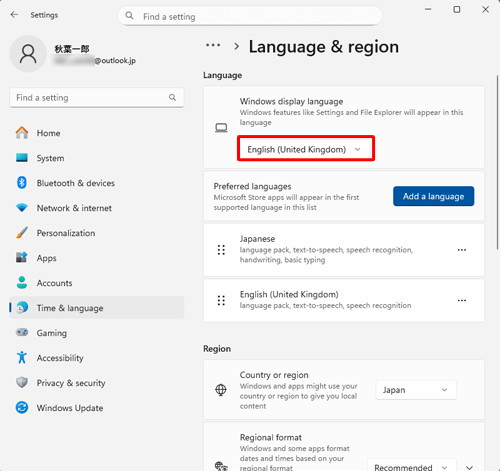The width and height of the screenshot is (500, 471).
Task: Click the Bluetooth icon
Action: 22,183
